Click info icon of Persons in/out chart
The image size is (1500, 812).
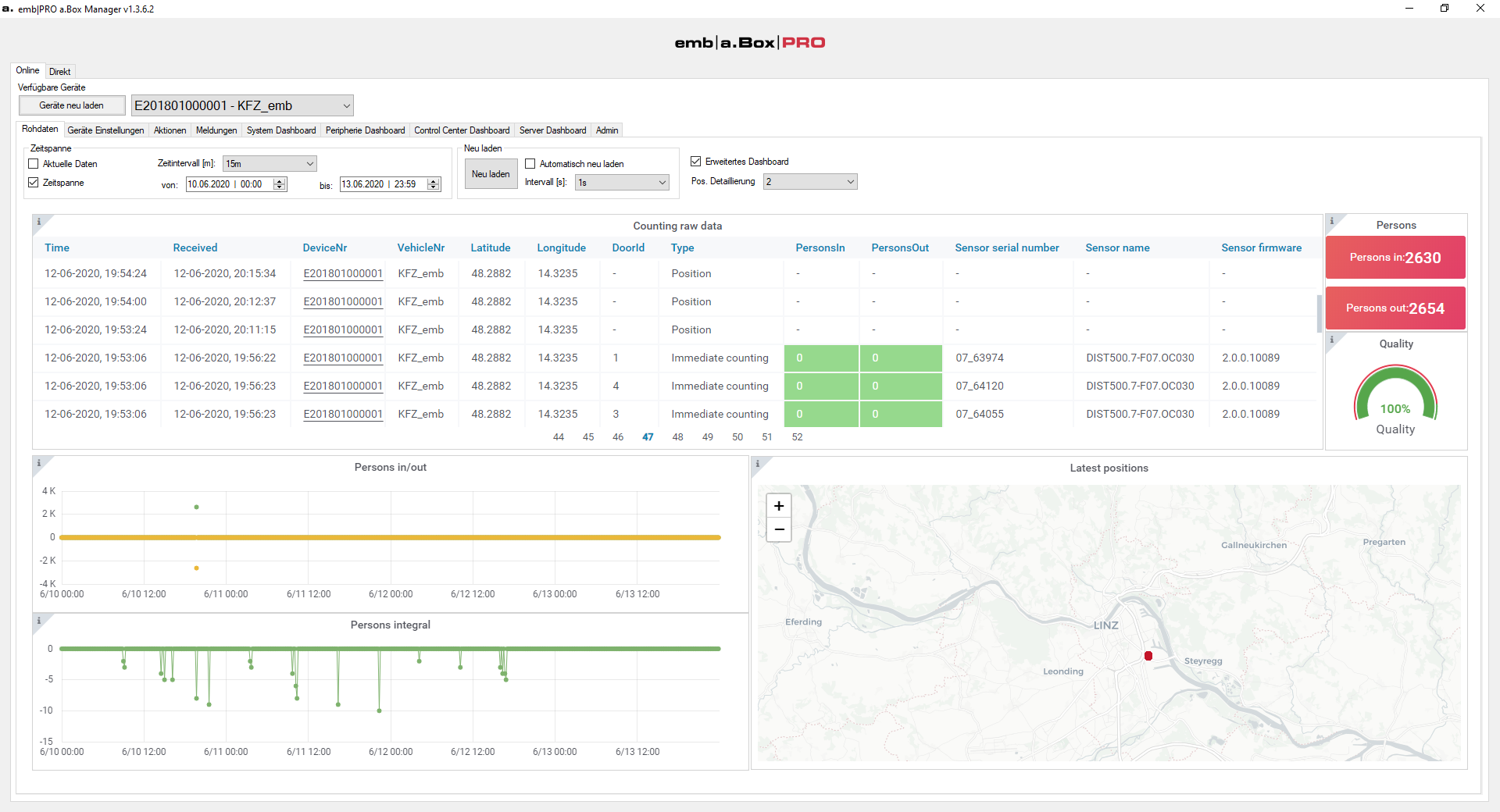(39, 463)
